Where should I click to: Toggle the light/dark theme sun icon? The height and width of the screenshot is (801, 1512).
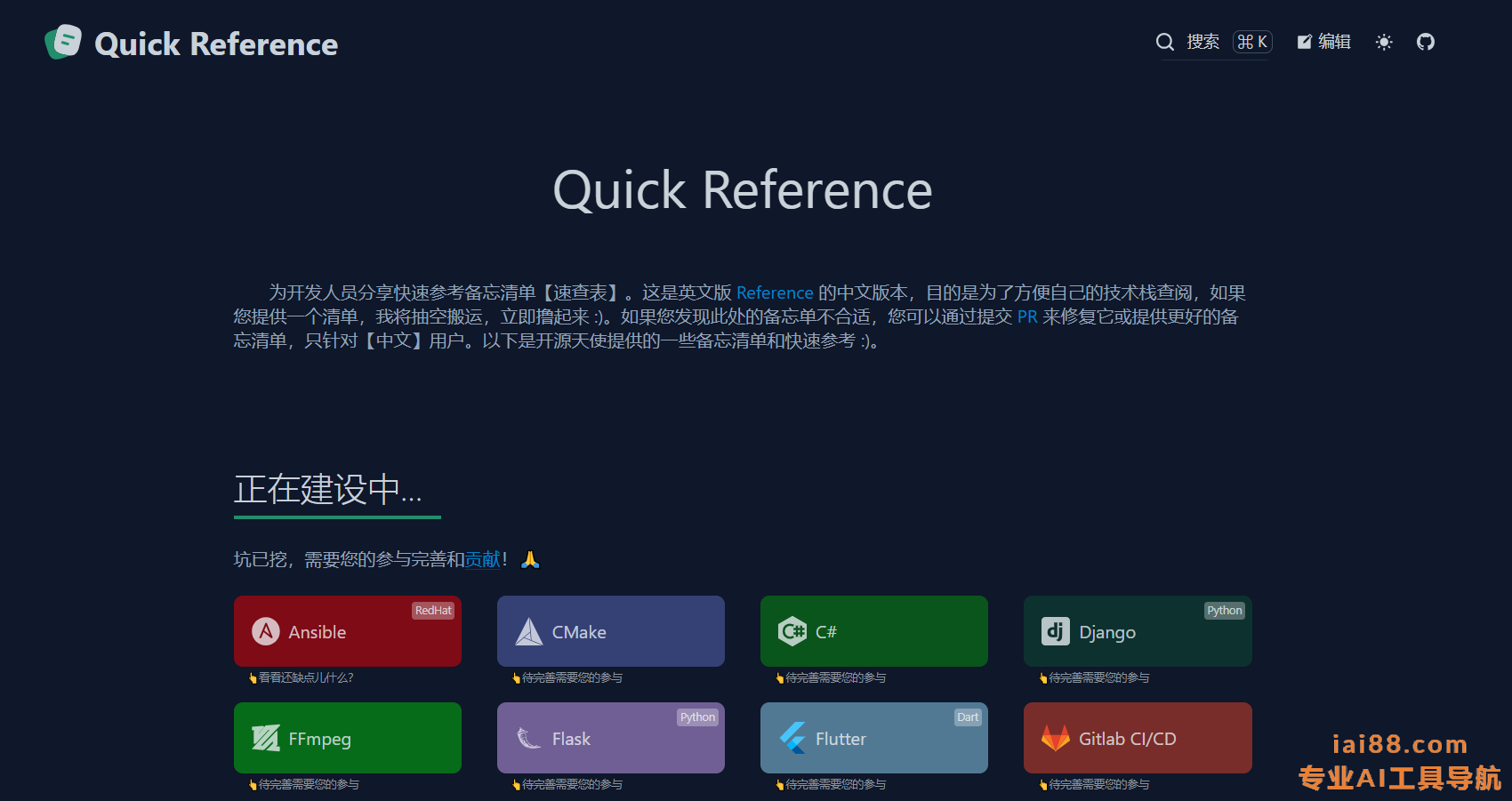click(x=1384, y=42)
